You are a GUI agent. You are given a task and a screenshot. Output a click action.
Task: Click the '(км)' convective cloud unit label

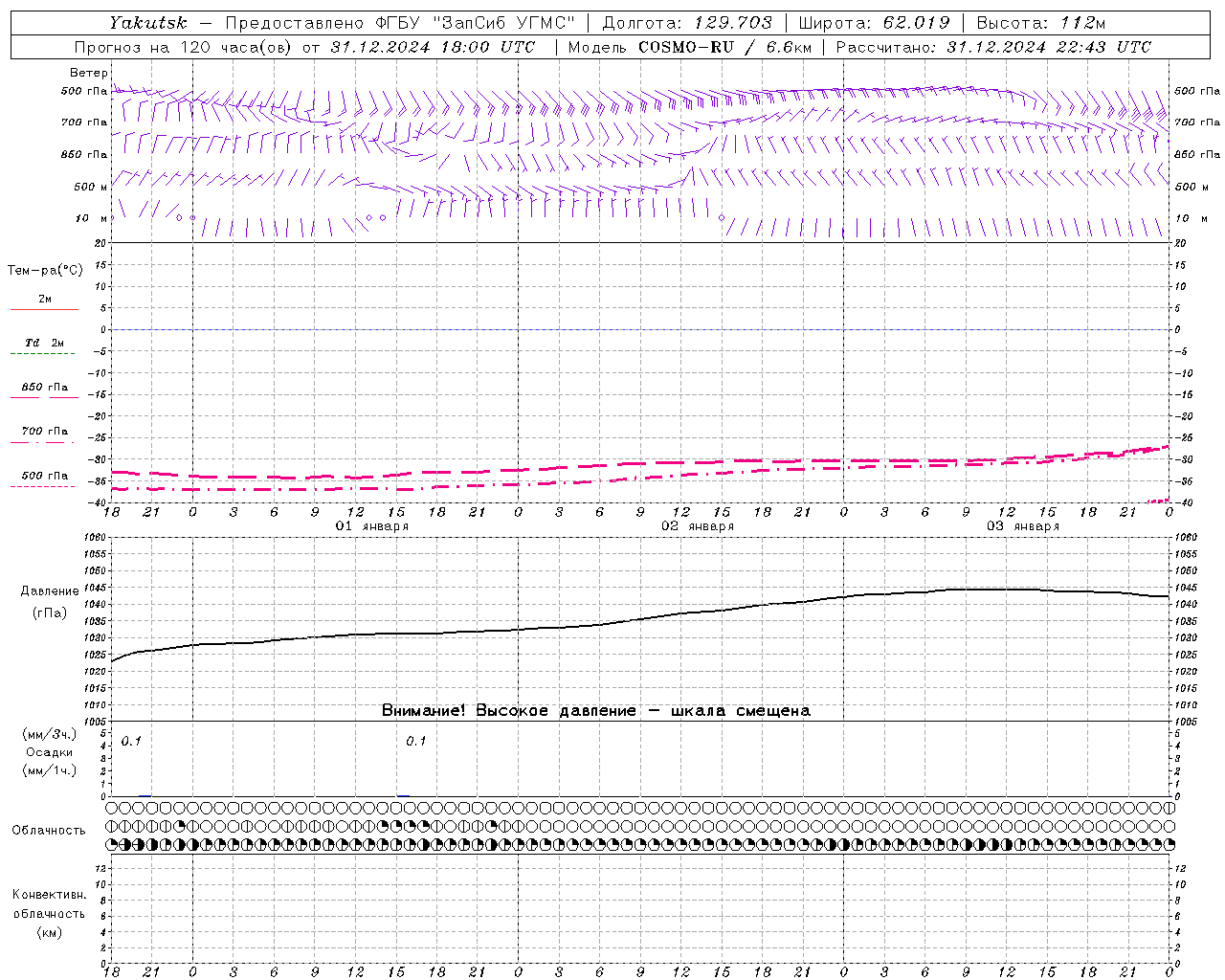[x=49, y=932]
